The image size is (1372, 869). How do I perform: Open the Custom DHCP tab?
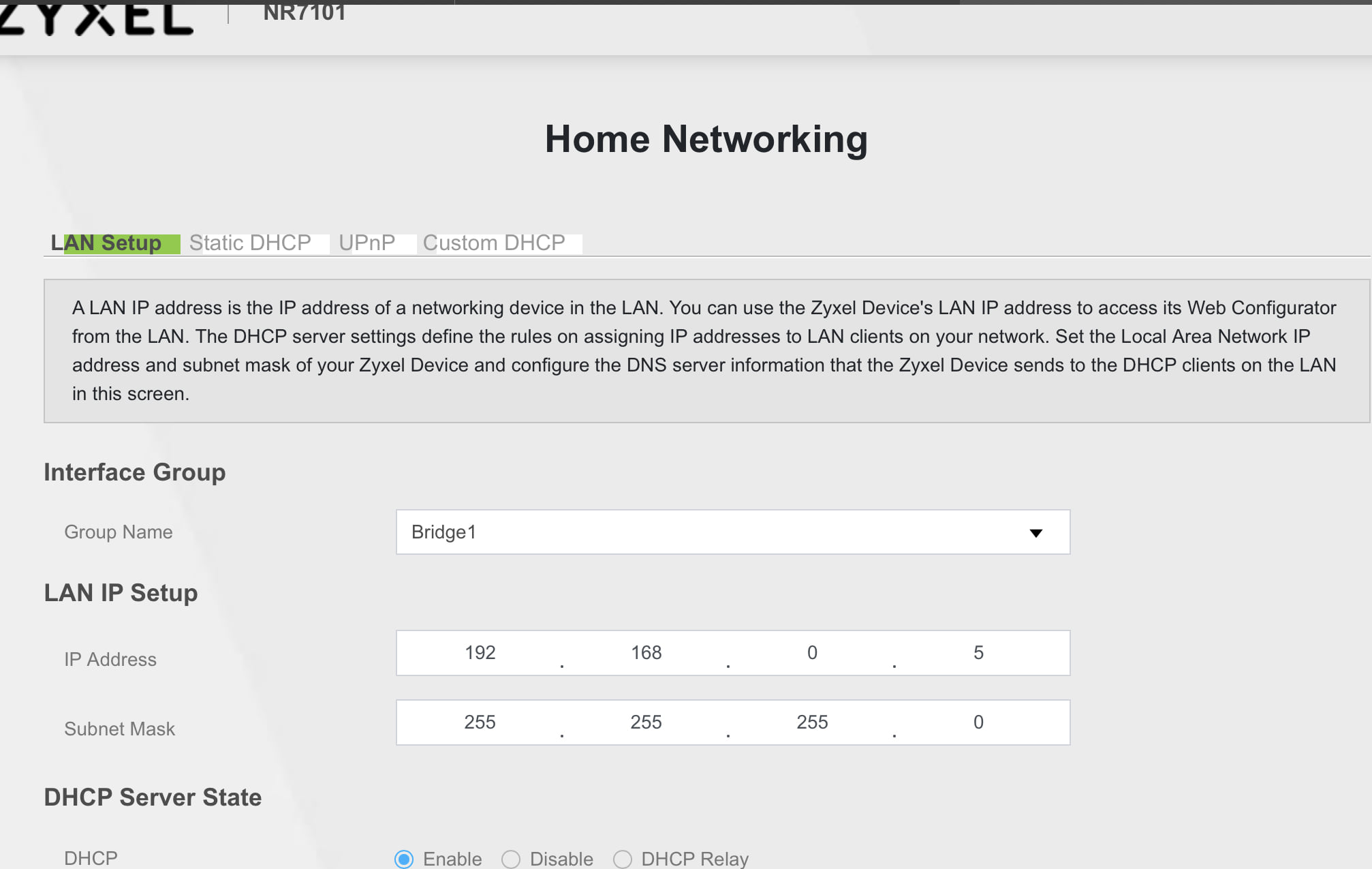[494, 243]
